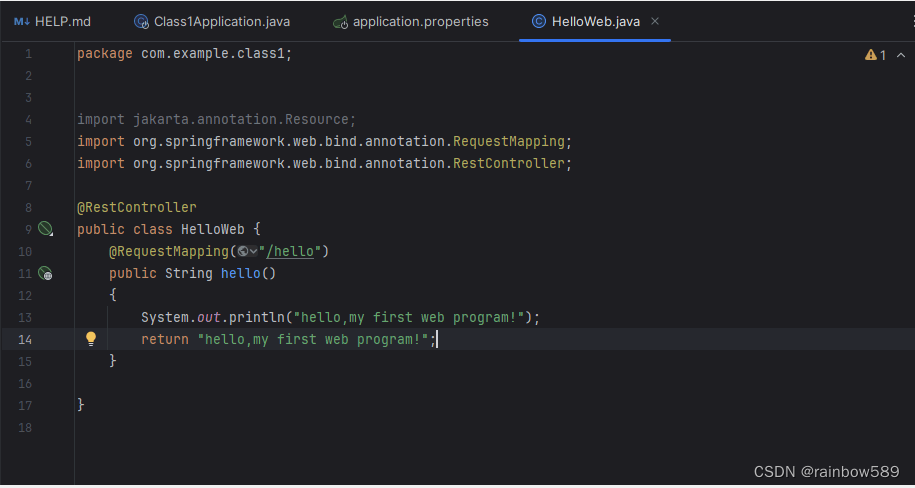The height and width of the screenshot is (488, 915).
Task: Click the request mapping gutter icon at line 11
Action: (x=46, y=273)
